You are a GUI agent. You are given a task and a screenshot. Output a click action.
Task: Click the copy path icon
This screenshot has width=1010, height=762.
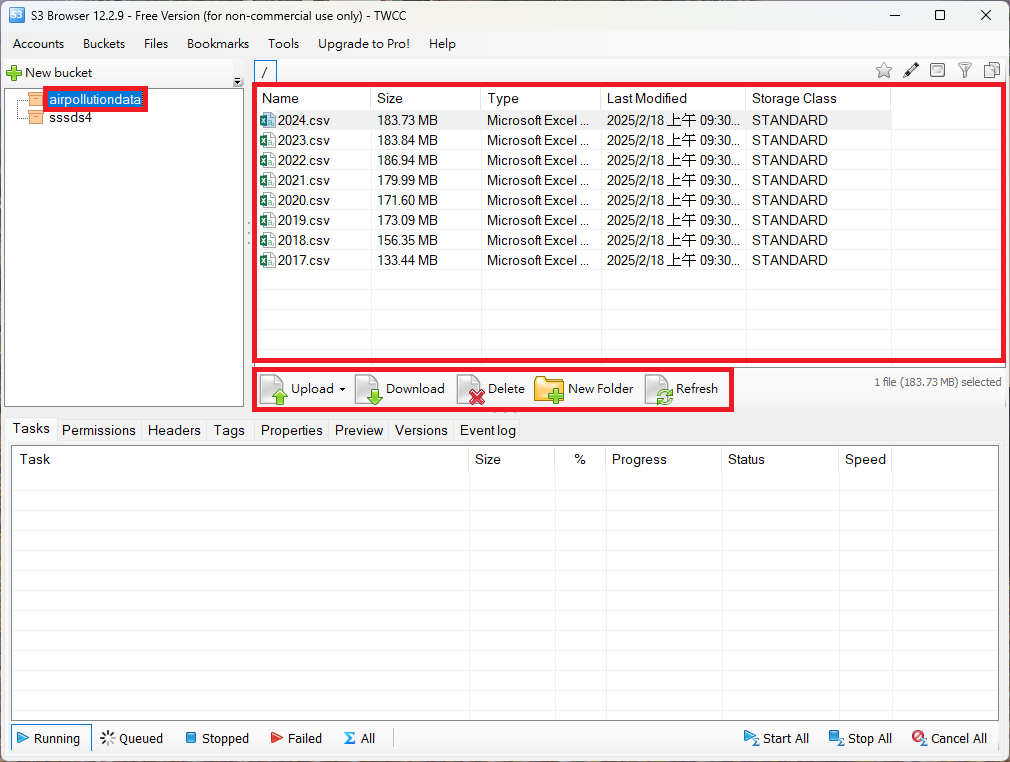point(992,70)
